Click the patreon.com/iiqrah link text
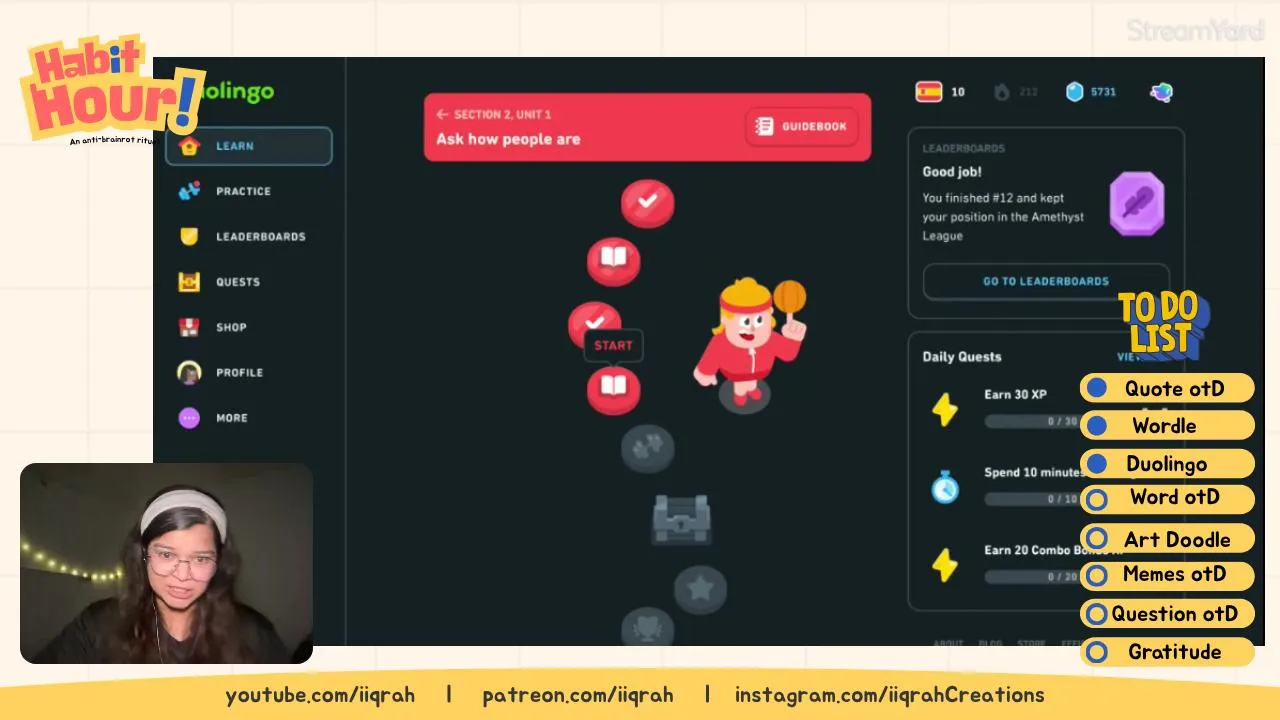Image resolution: width=1280 pixels, height=720 pixels. pos(578,695)
